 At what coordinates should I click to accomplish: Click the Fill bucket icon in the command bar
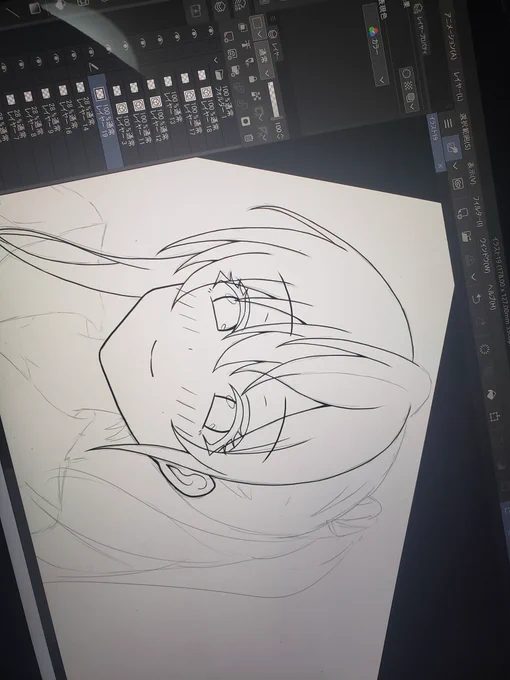tap(491, 394)
